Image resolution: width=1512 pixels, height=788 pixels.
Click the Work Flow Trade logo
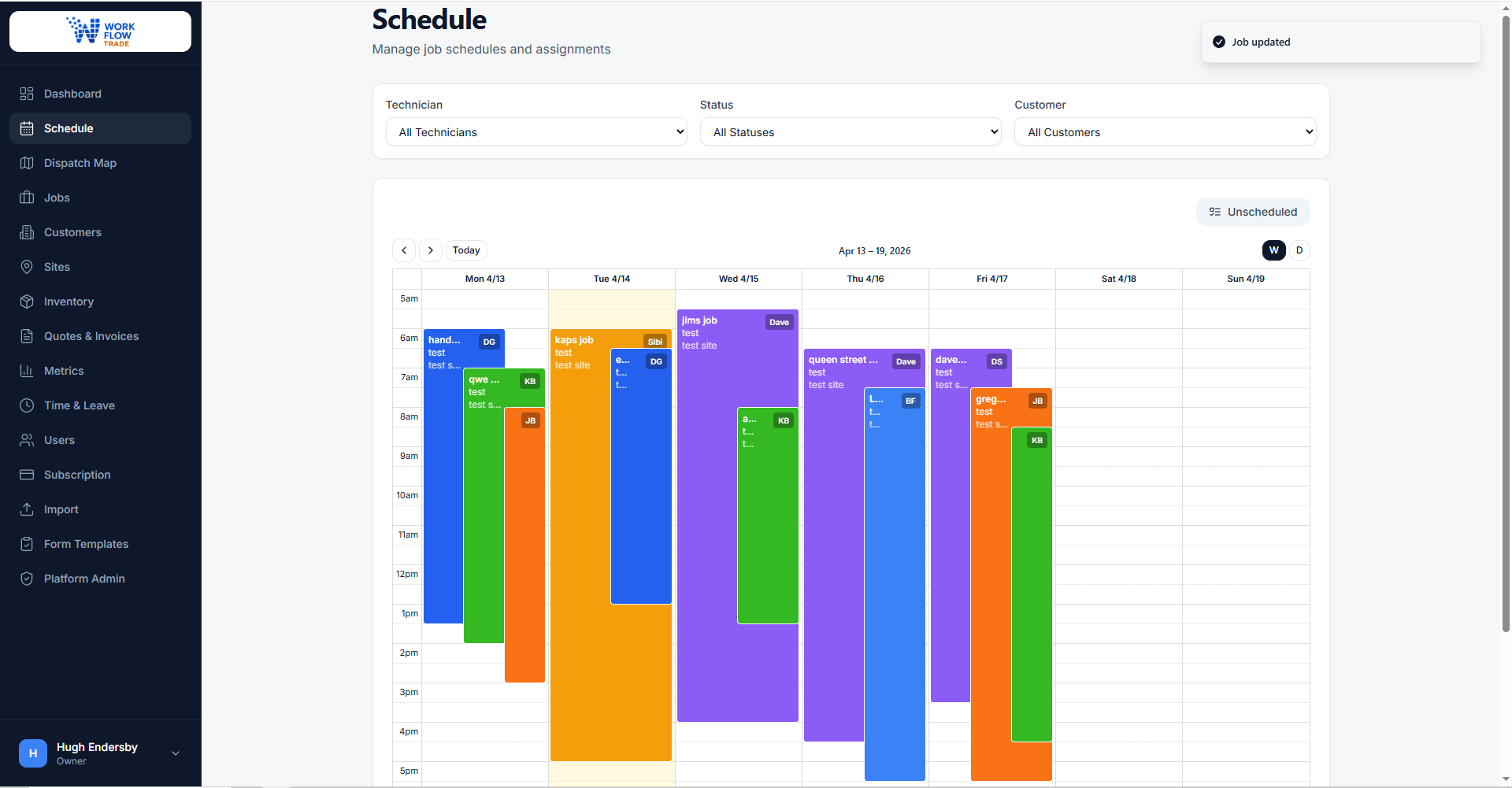click(x=101, y=31)
